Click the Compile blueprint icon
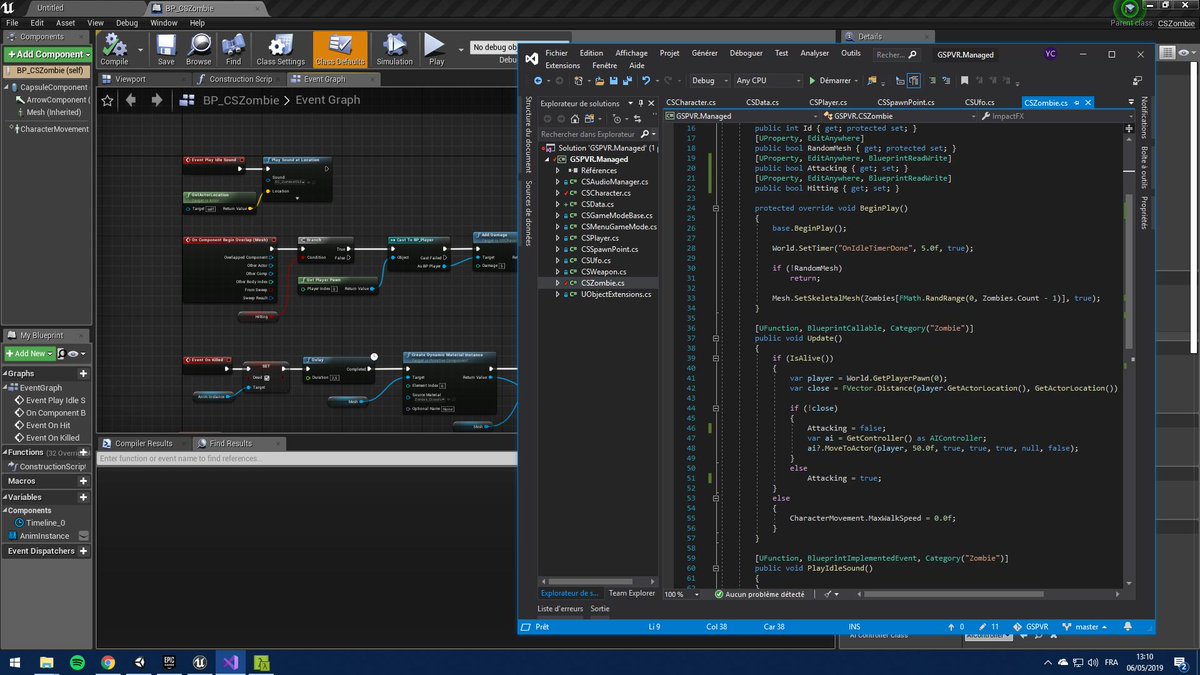Image resolution: width=1200 pixels, height=675 pixels. tap(115, 47)
